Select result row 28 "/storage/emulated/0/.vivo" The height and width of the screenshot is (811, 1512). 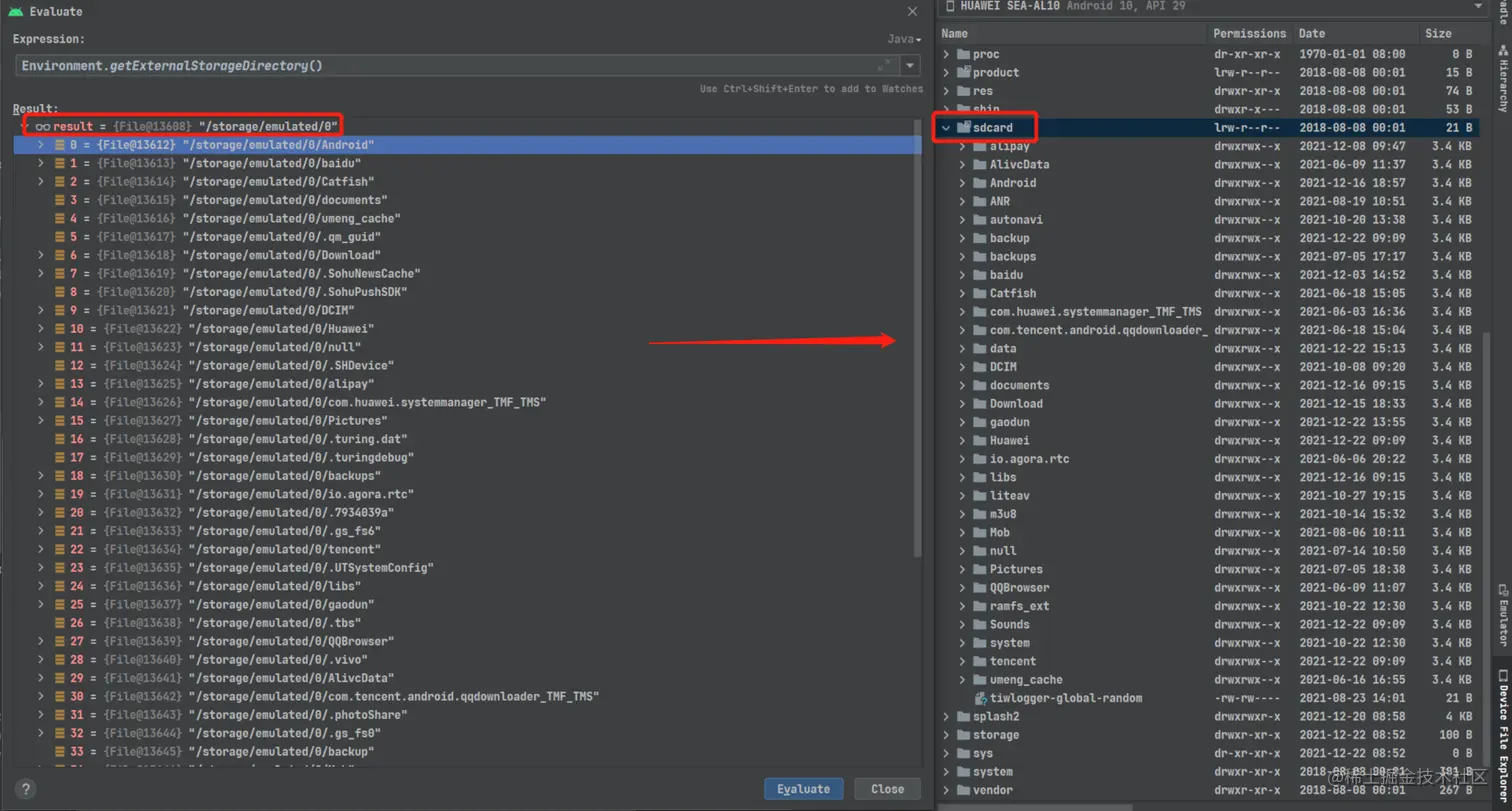coord(468,660)
